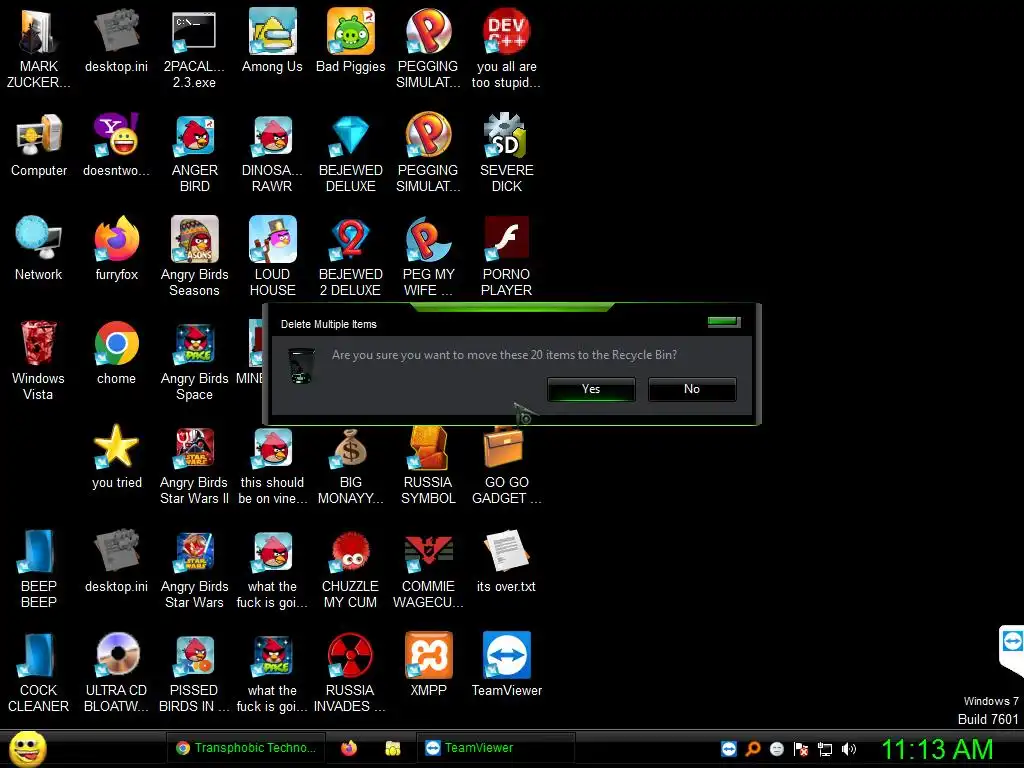Screen dimensions: 1024x768
Task: Select the Angry Birds Star Wars icon
Action: [195, 569]
